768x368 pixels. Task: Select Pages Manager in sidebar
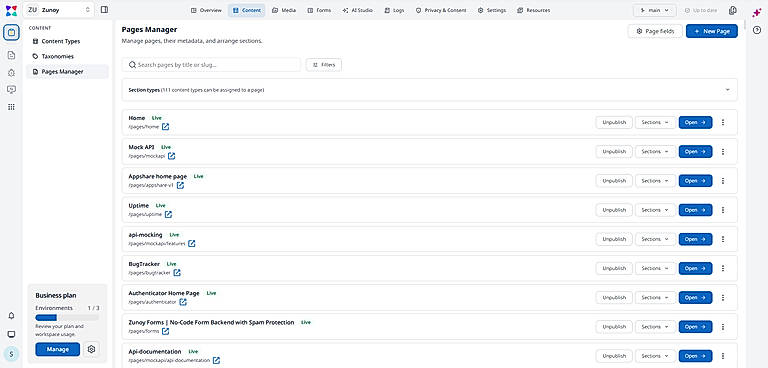pyautogui.click(x=67, y=72)
